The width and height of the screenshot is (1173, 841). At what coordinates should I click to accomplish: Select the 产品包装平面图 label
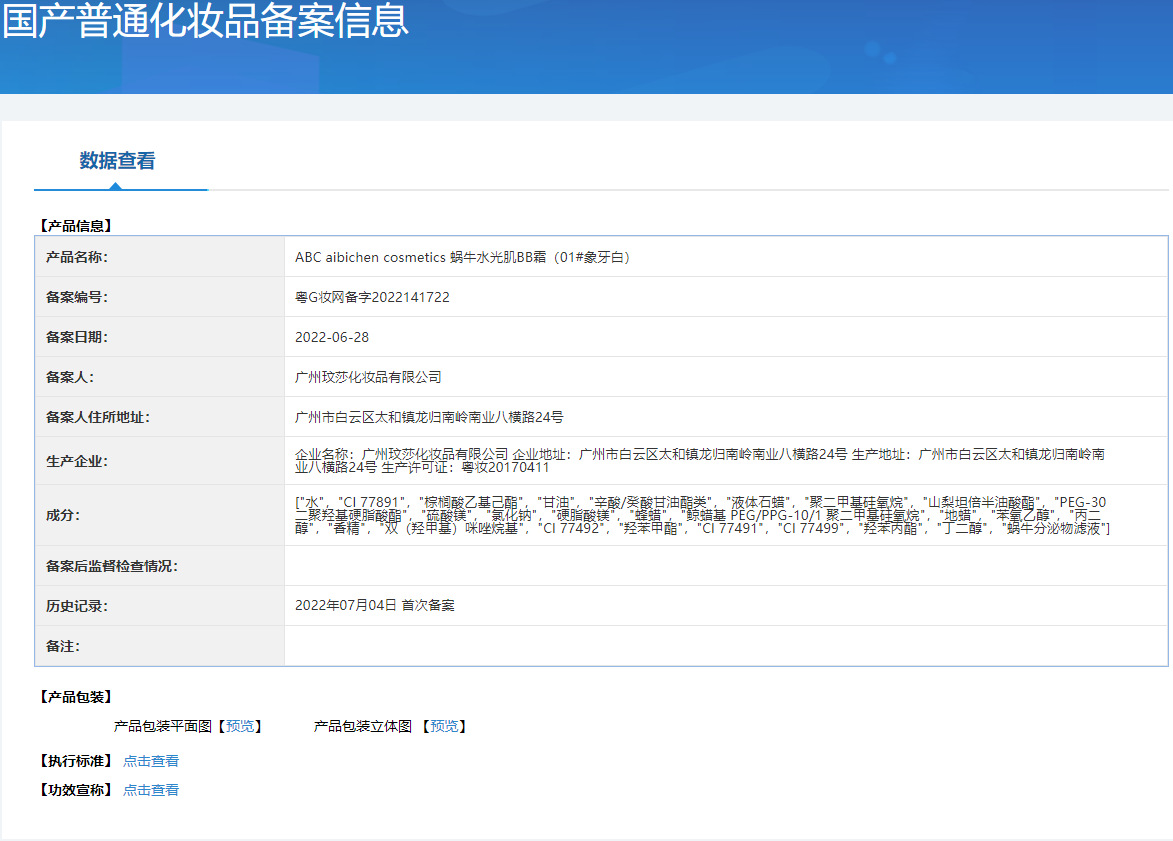tap(162, 727)
